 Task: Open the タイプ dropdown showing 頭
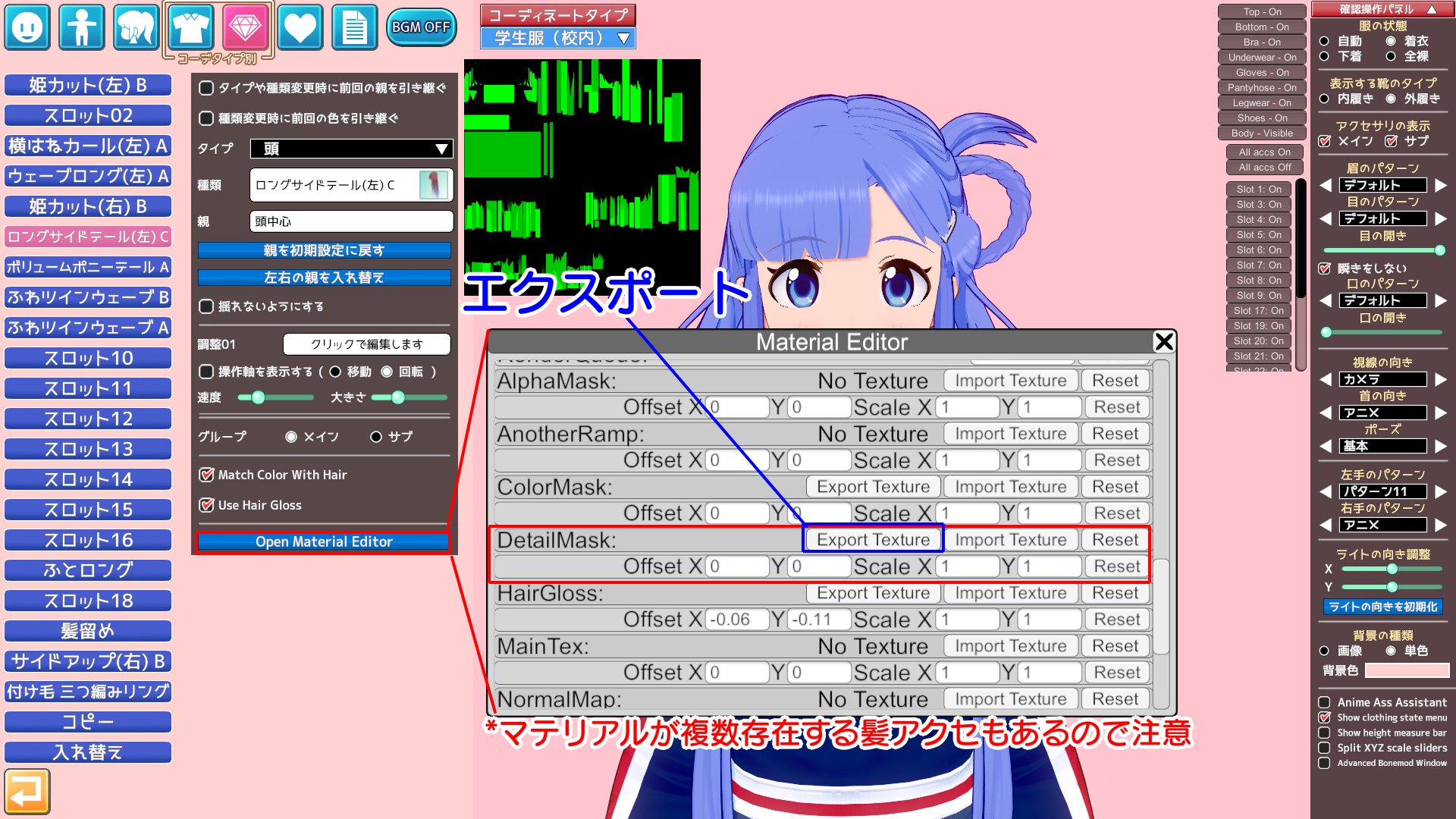point(351,149)
